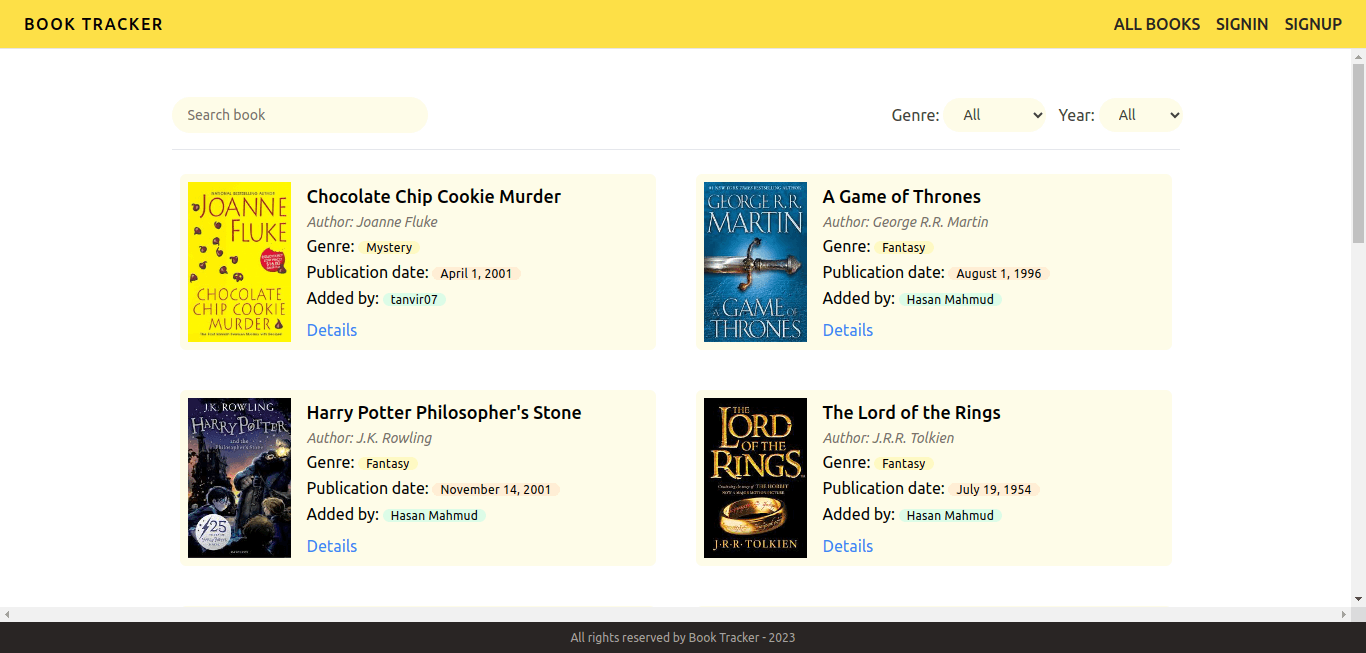Image resolution: width=1366 pixels, height=653 pixels.
Task: Open the Signup page
Action: (x=1313, y=24)
